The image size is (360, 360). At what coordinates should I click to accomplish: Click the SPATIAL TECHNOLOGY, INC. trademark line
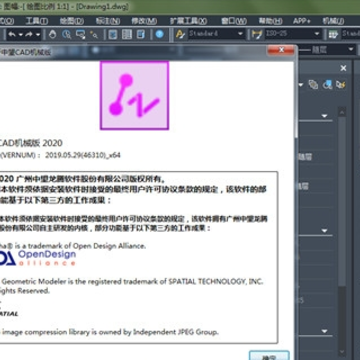pyautogui.click(x=132, y=282)
